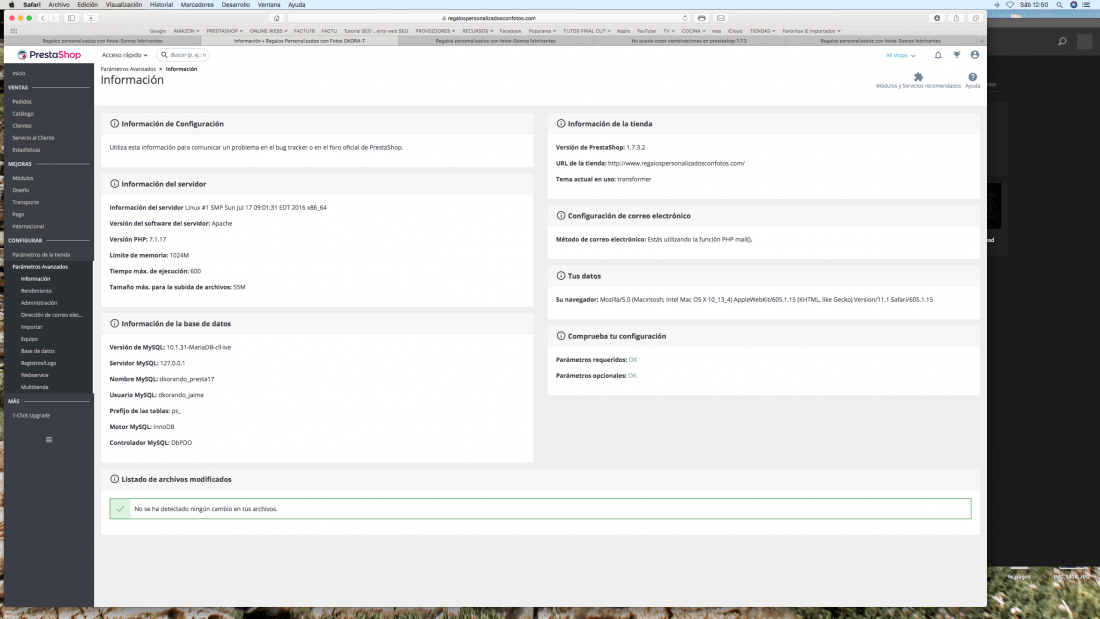Collapse the sidebar with hamburger icon
1100x619 pixels.
click(48, 440)
